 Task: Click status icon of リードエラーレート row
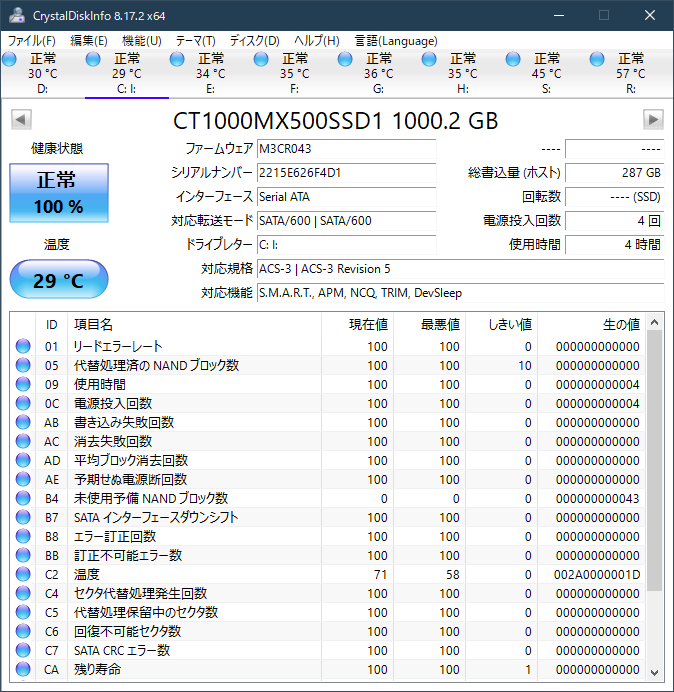click(x=23, y=346)
